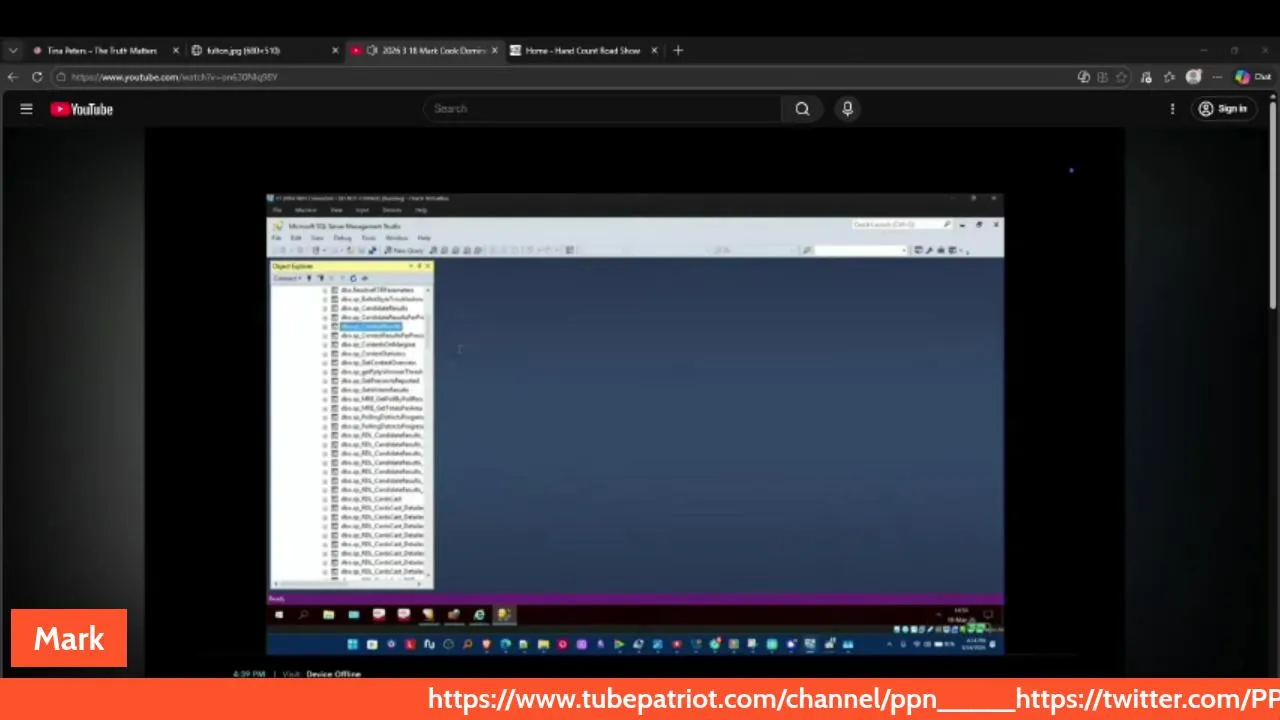Go back in browser history
Screen dimensions: 1280x720
point(13,77)
